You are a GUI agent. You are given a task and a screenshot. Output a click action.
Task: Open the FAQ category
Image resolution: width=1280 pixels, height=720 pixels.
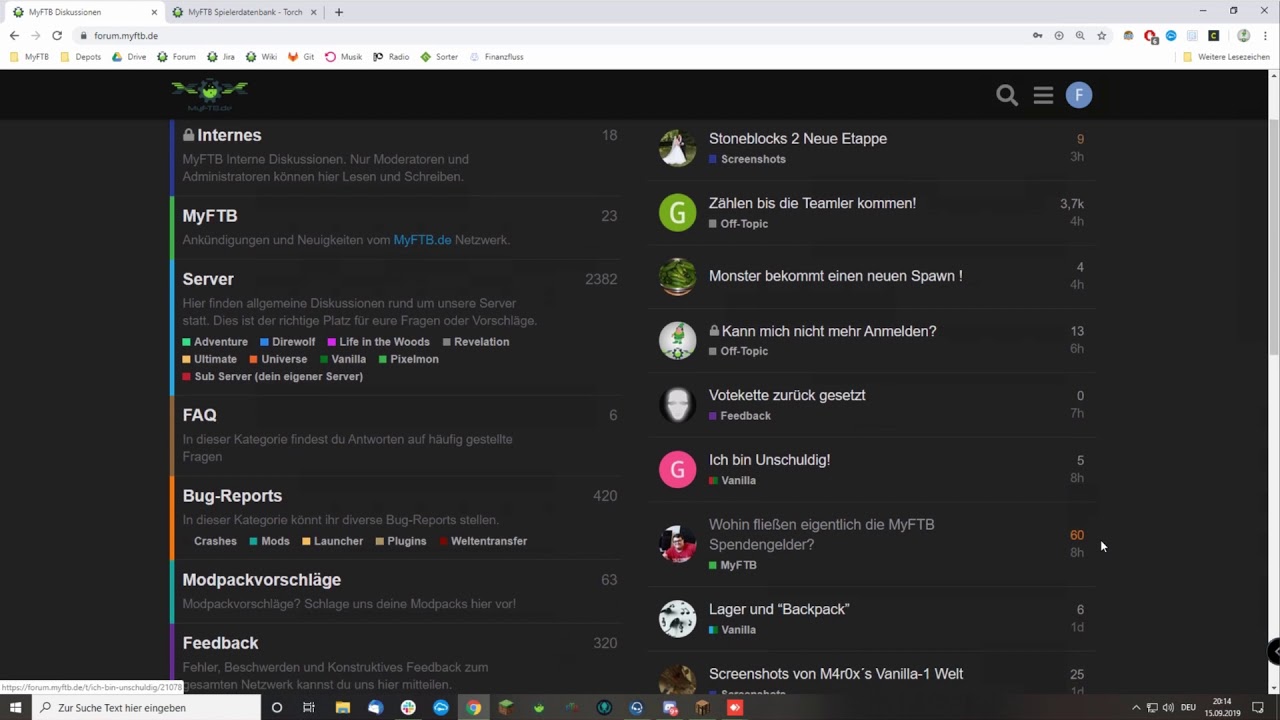[x=199, y=415]
